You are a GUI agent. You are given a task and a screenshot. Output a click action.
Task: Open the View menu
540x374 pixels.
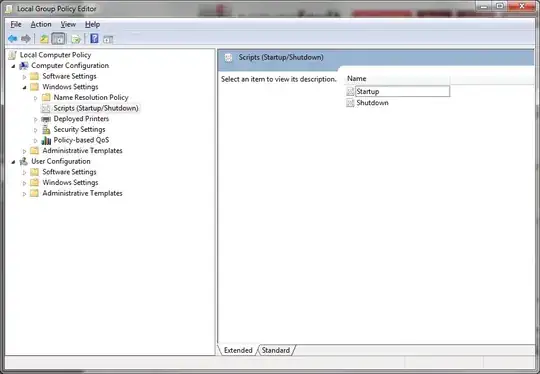pyautogui.click(x=68, y=24)
